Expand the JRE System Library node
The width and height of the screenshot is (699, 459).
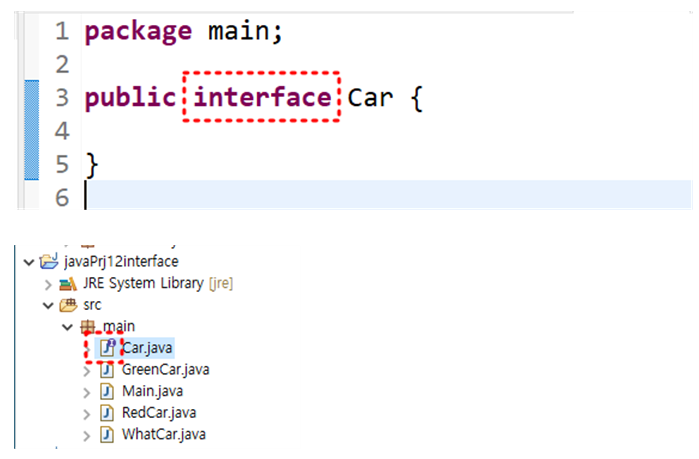pyautogui.click(x=48, y=284)
